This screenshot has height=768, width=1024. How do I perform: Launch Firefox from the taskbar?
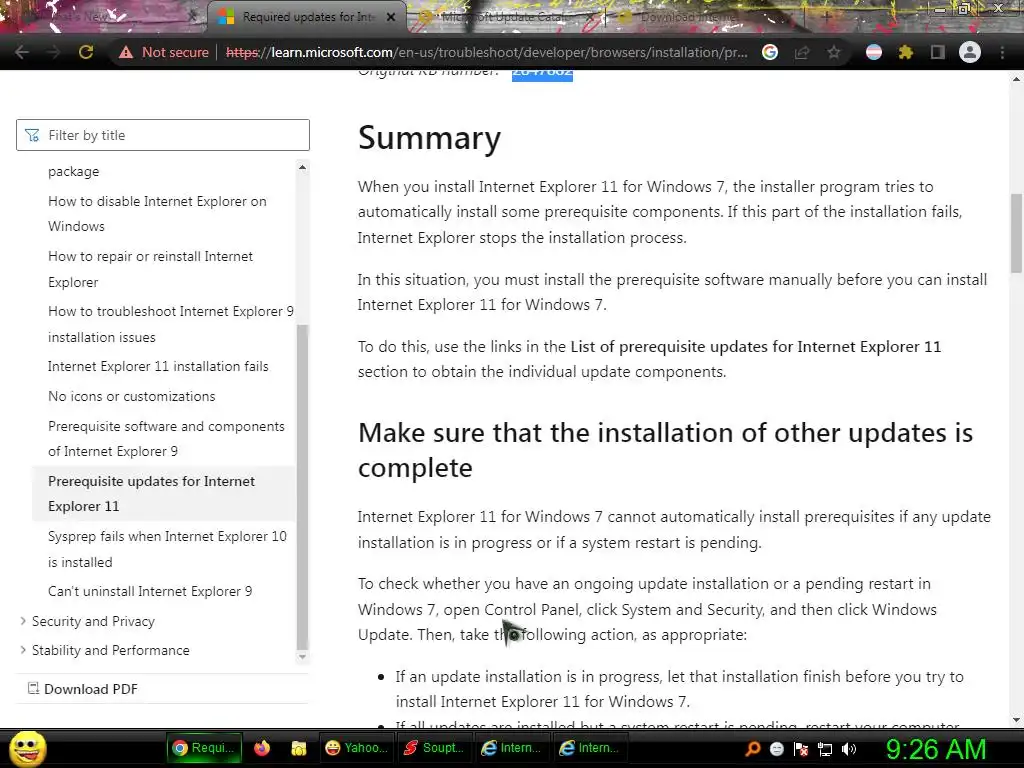pyautogui.click(x=262, y=748)
